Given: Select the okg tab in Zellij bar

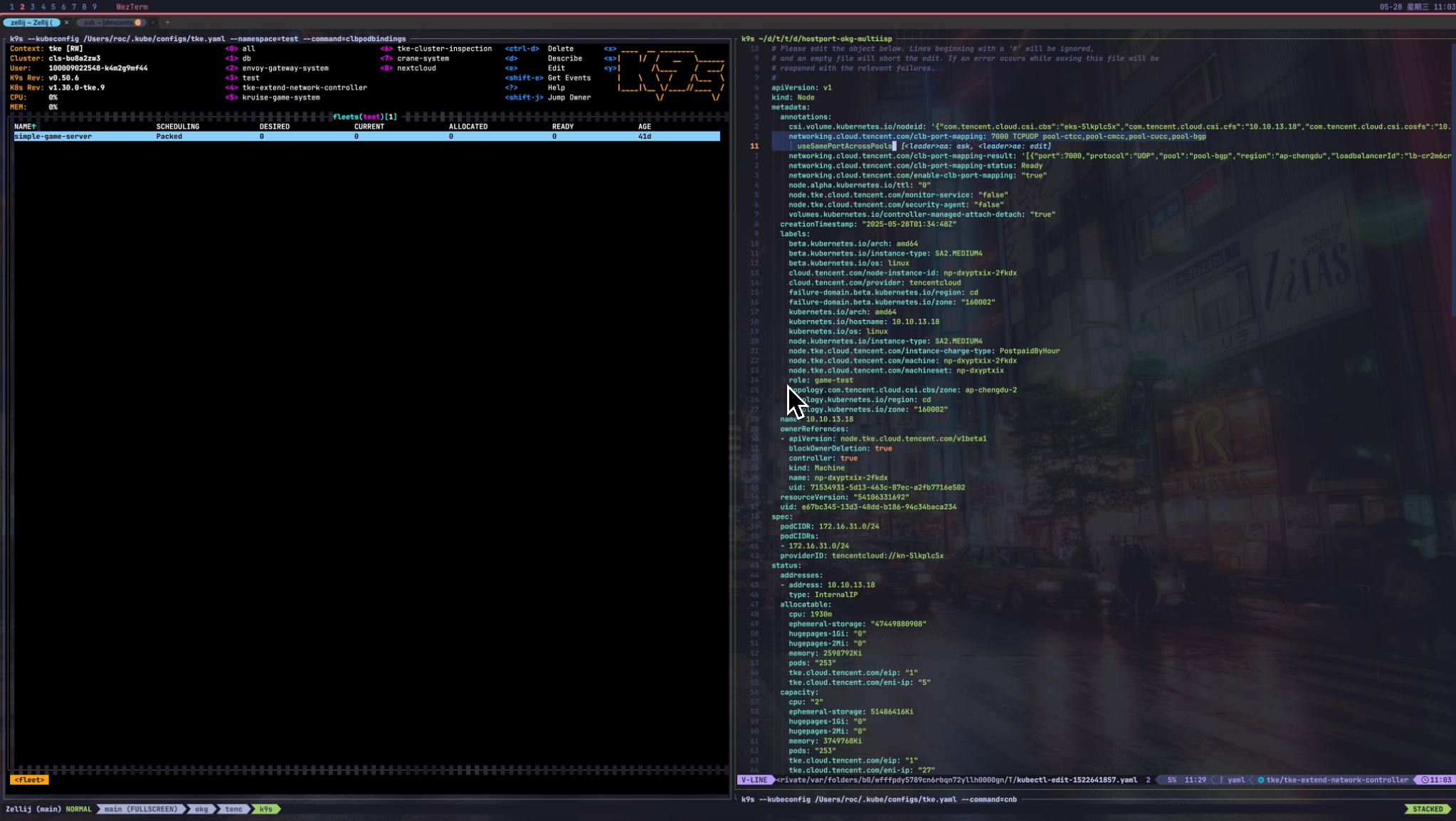Looking at the screenshot, I should 201,809.
